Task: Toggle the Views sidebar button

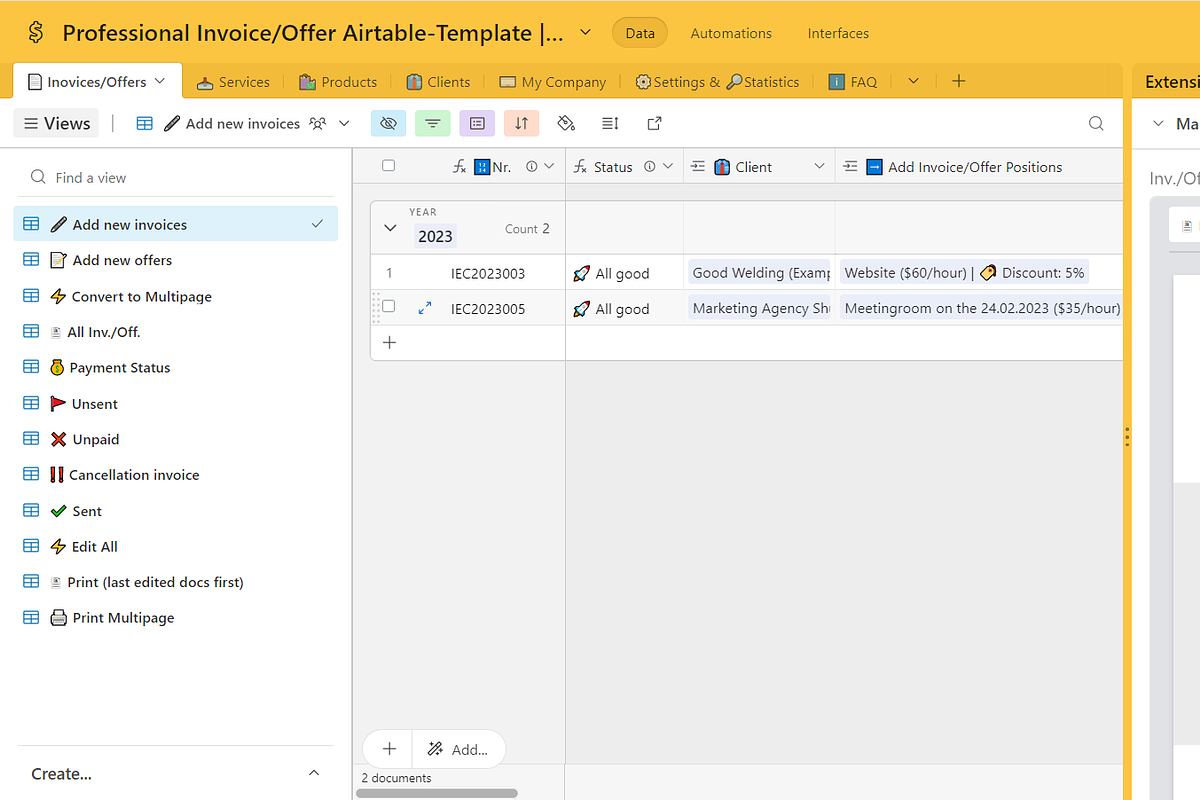Action: [x=56, y=123]
